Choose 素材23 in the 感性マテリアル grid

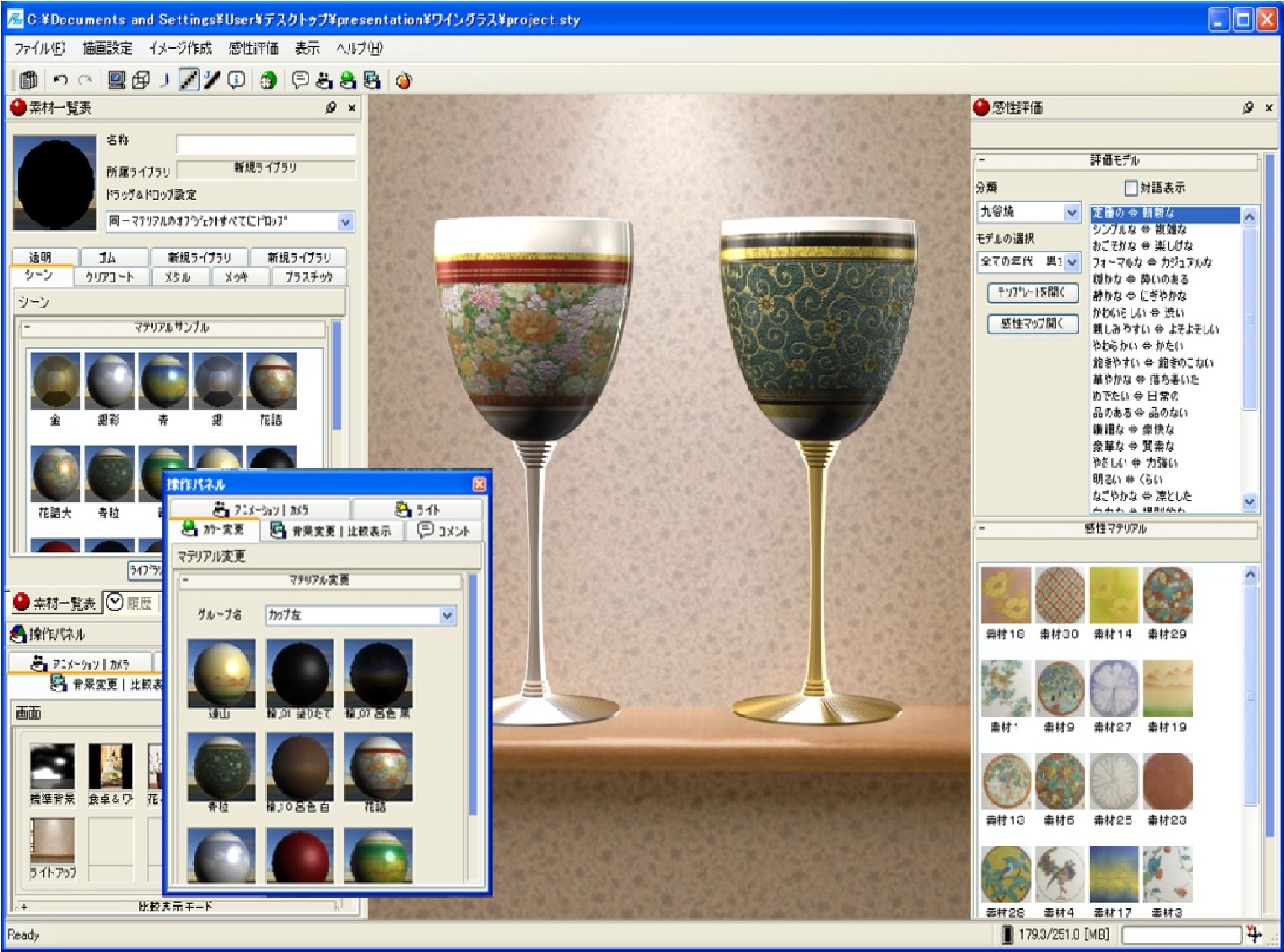point(1168,780)
